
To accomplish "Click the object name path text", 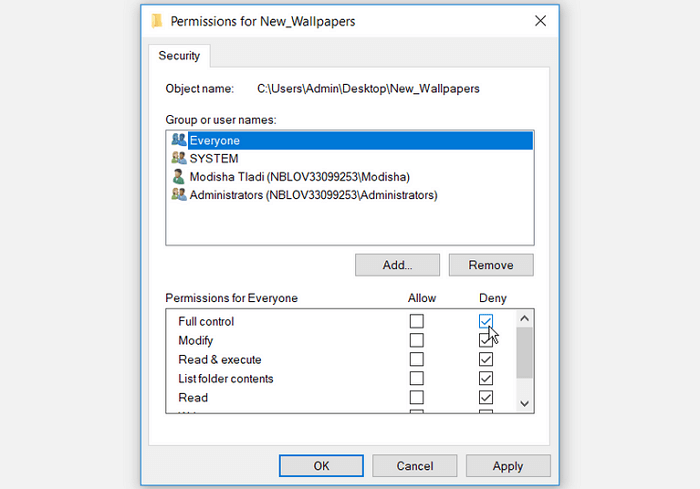I will [368, 88].
